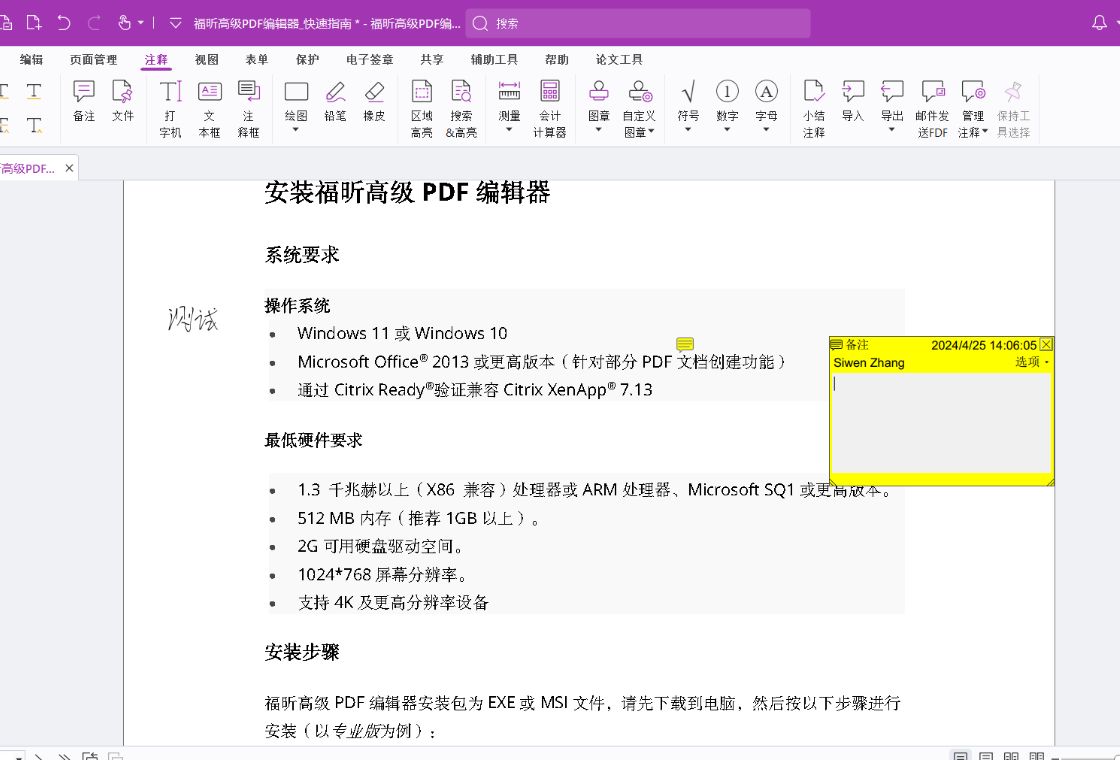The image size is (1120, 760).
Task: Click the line 1024*768 屏幕分辨率
Action: point(382,574)
